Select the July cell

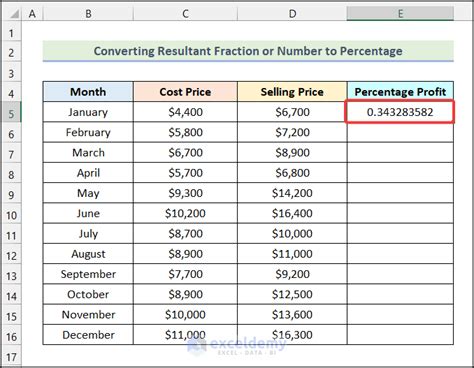[88, 233]
